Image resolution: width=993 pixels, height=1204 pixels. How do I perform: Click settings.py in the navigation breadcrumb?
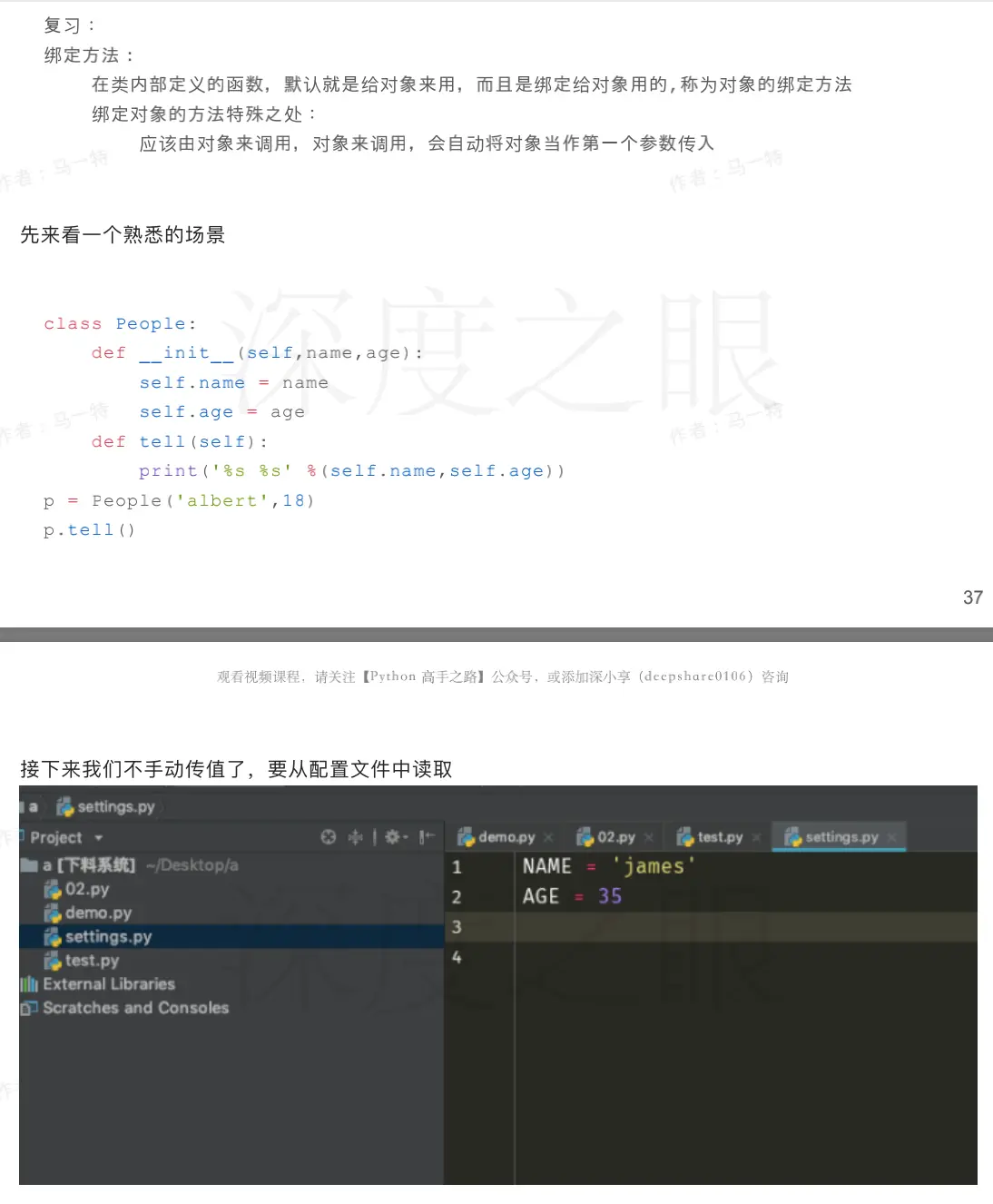[115, 807]
